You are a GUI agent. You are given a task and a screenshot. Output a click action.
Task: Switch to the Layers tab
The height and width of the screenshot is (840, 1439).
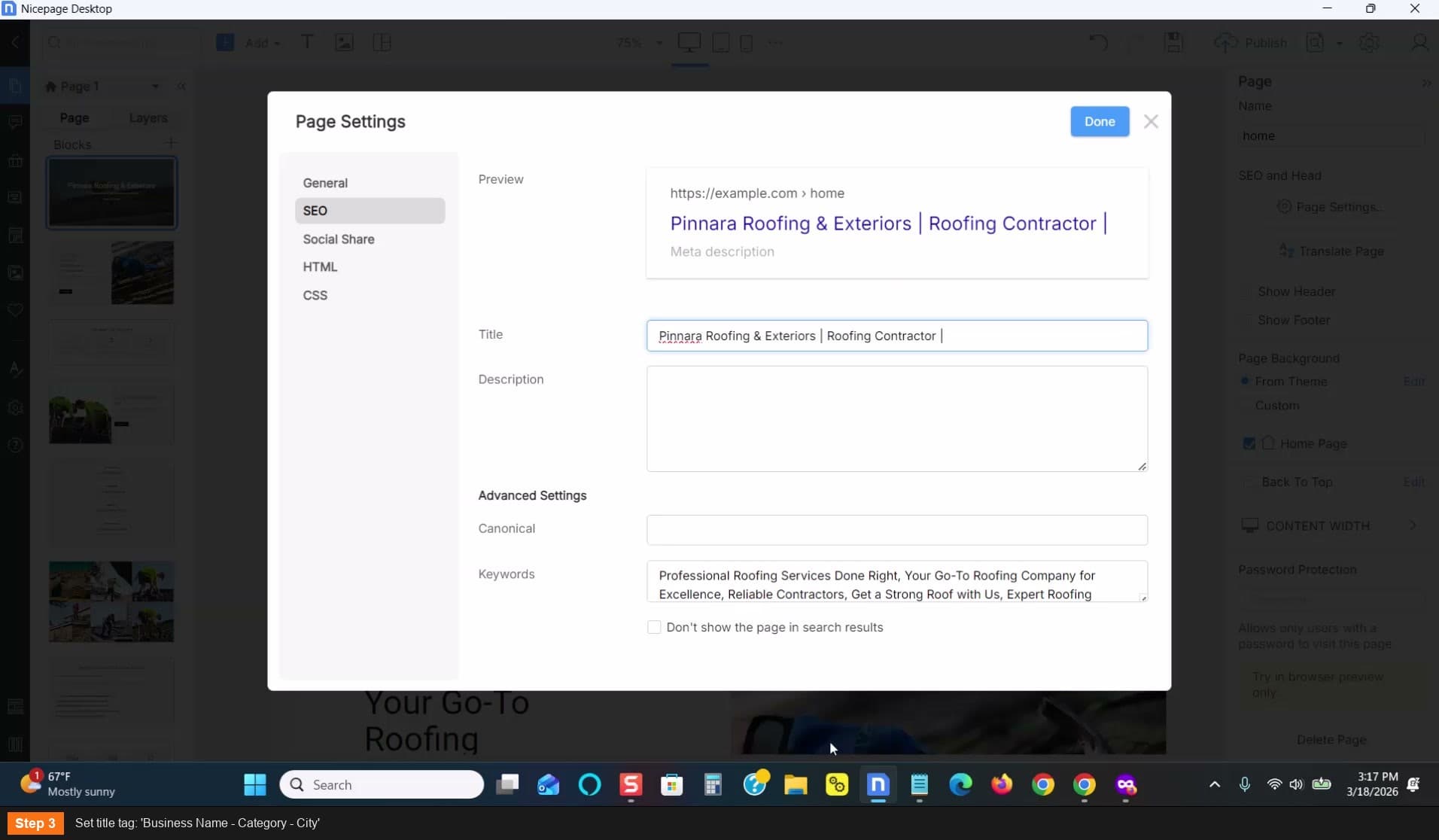(148, 118)
